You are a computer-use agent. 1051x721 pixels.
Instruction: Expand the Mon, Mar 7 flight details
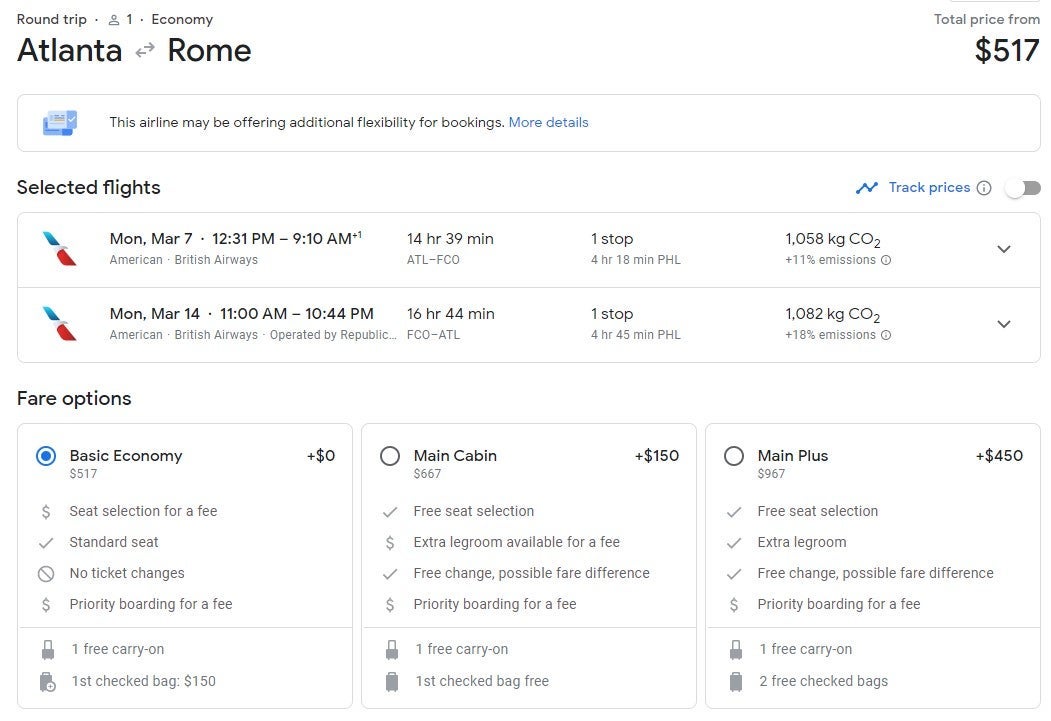pyautogui.click(x=1003, y=249)
